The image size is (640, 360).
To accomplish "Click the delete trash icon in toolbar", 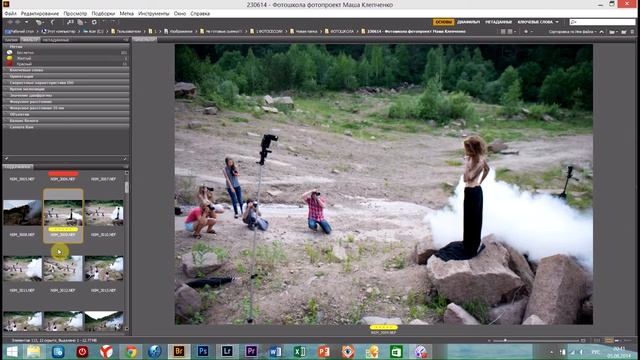I will pos(633,31).
